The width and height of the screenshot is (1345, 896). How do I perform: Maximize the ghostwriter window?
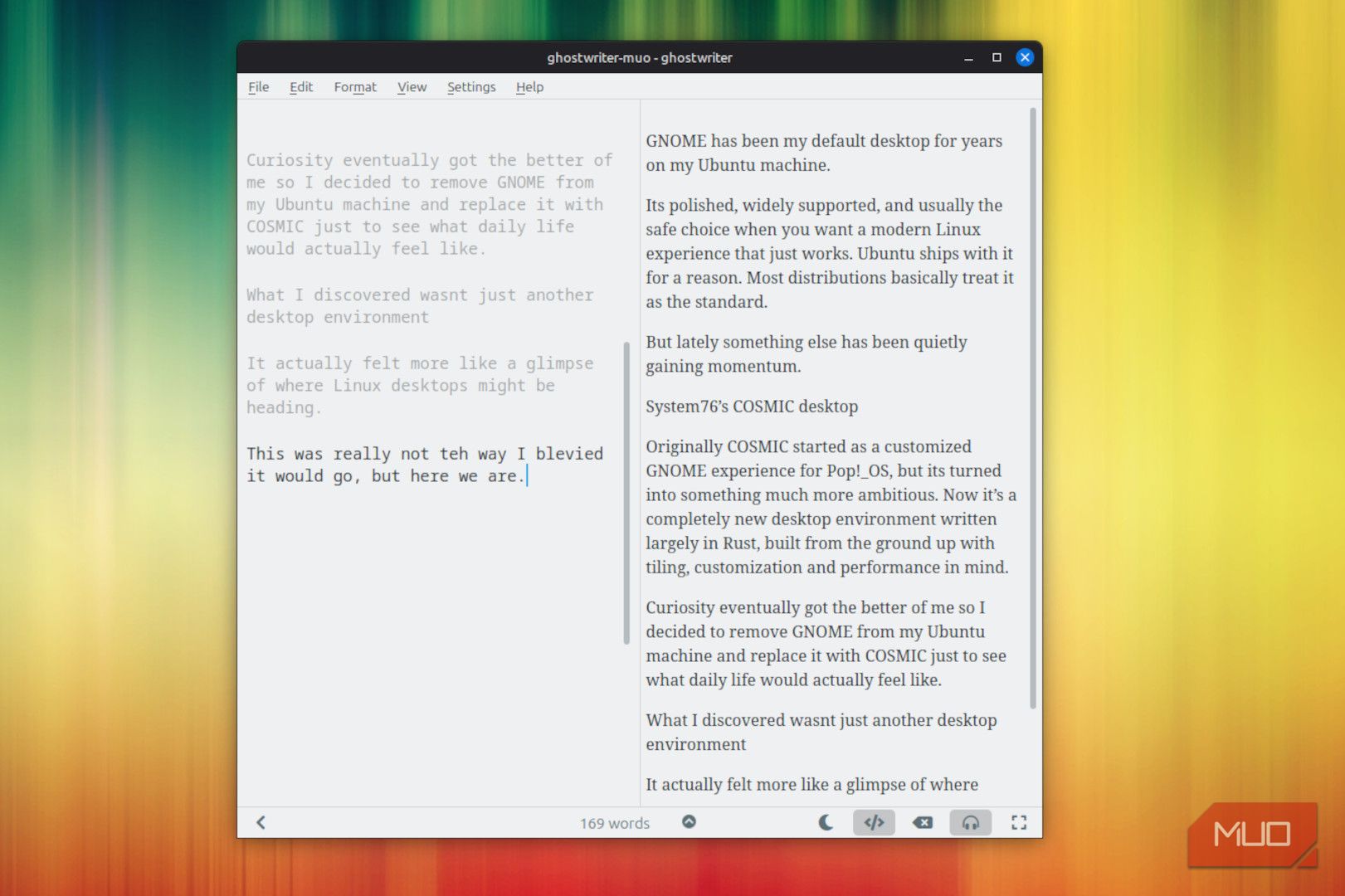[x=997, y=58]
